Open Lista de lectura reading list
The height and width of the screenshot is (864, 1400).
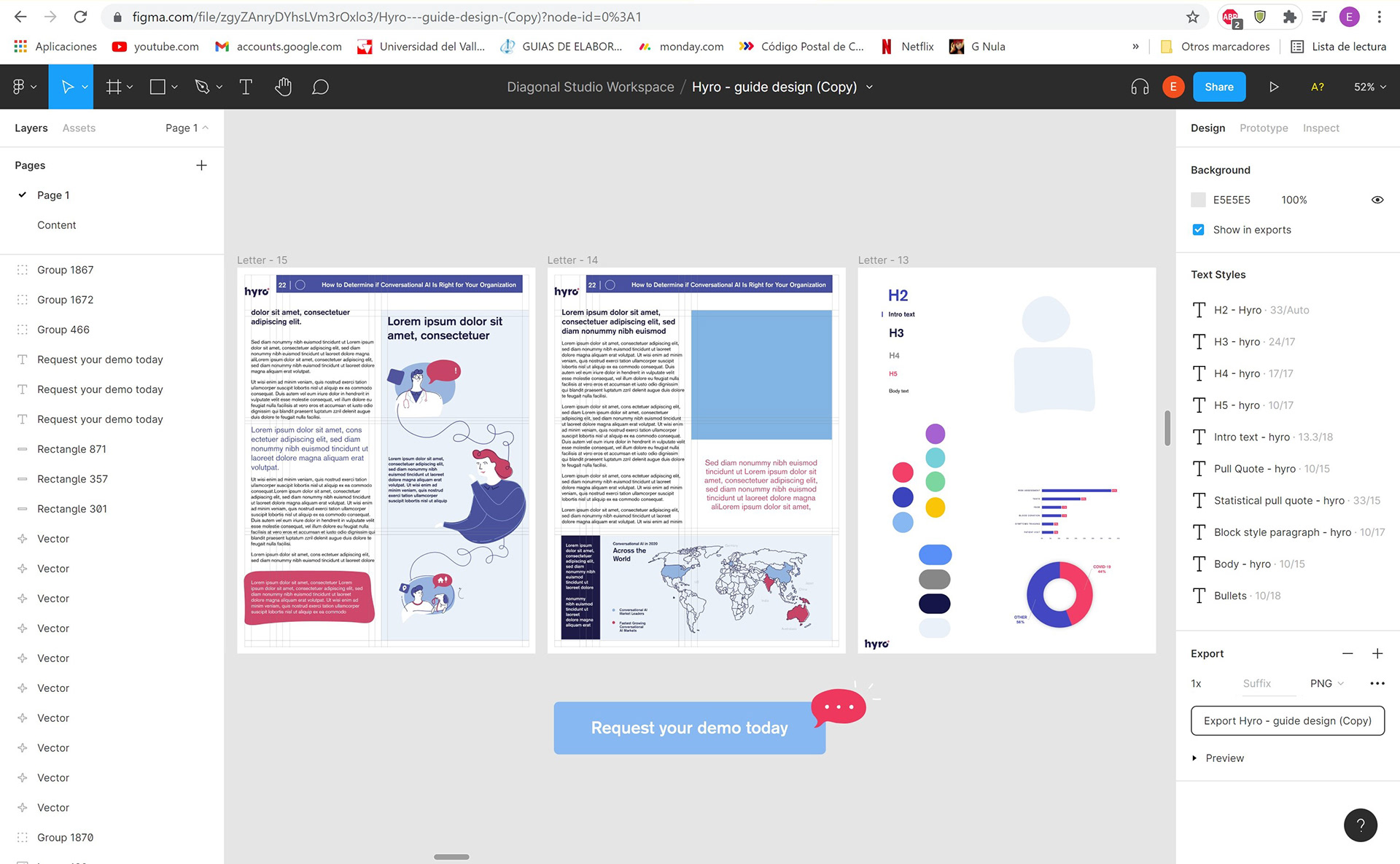click(1339, 47)
